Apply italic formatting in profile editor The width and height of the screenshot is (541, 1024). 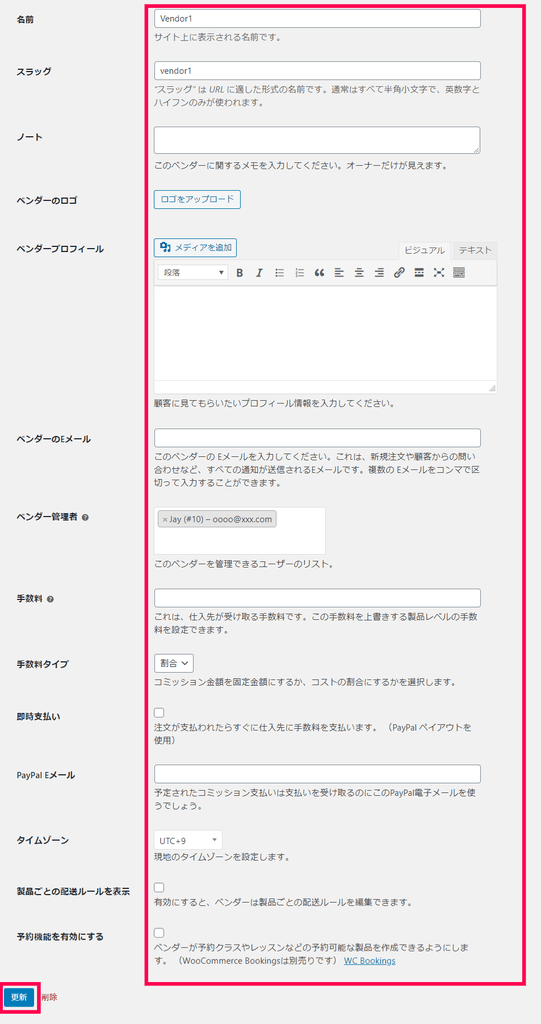tap(259, 273)
